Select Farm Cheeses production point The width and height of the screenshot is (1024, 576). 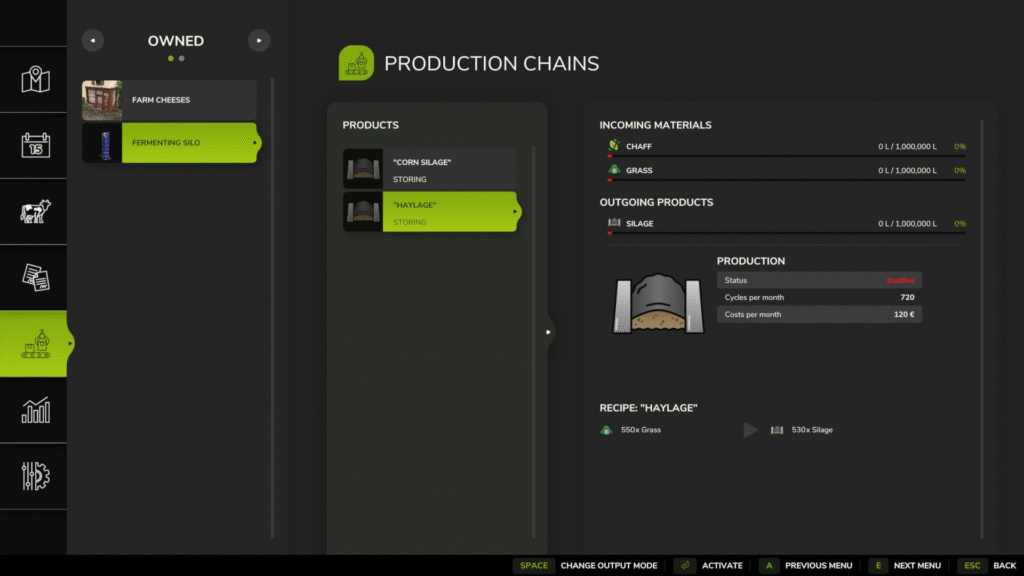[169, 100]
